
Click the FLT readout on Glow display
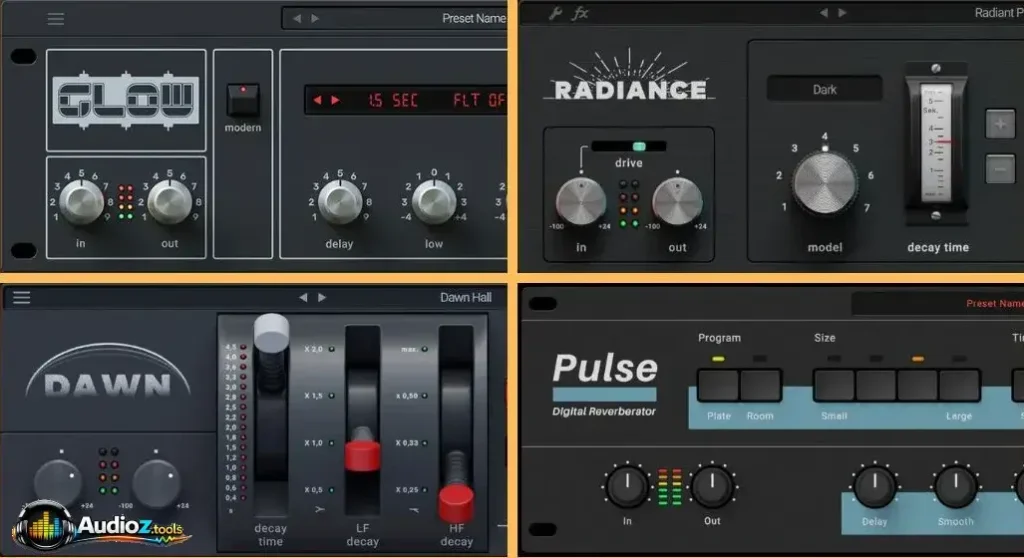(x=466, y=100)
